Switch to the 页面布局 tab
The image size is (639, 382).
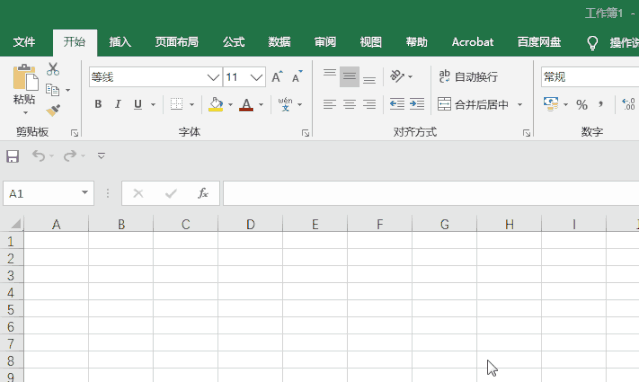177,42
